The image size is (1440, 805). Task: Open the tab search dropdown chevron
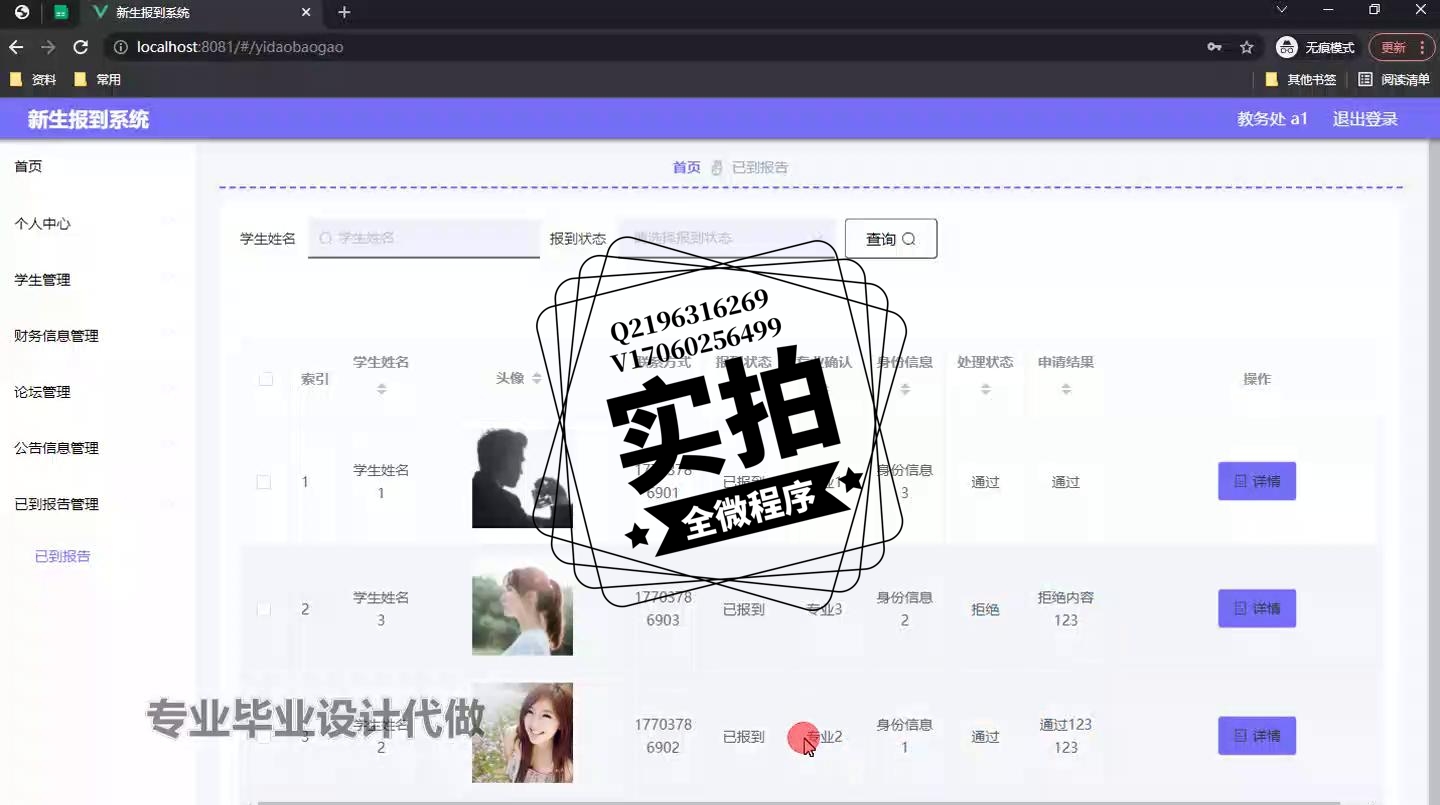click(1282, 10)
